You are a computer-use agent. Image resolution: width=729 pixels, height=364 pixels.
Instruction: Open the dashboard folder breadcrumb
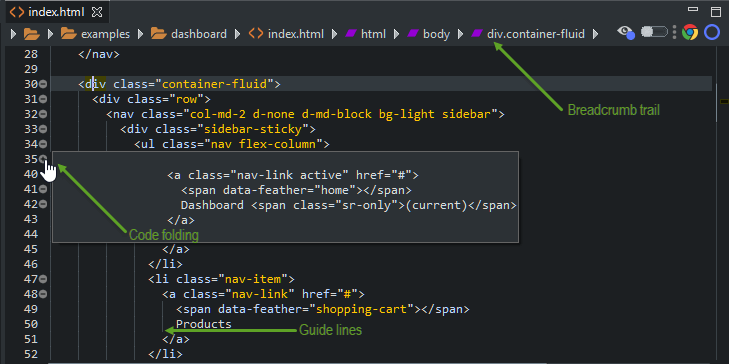click(189, 33)
